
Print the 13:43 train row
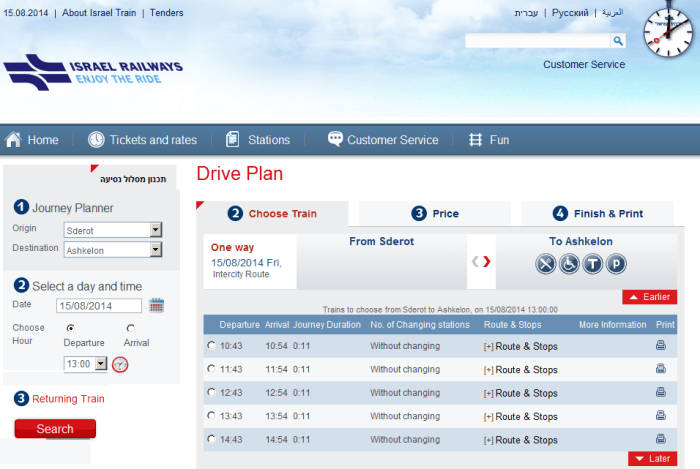click(661, 415)
